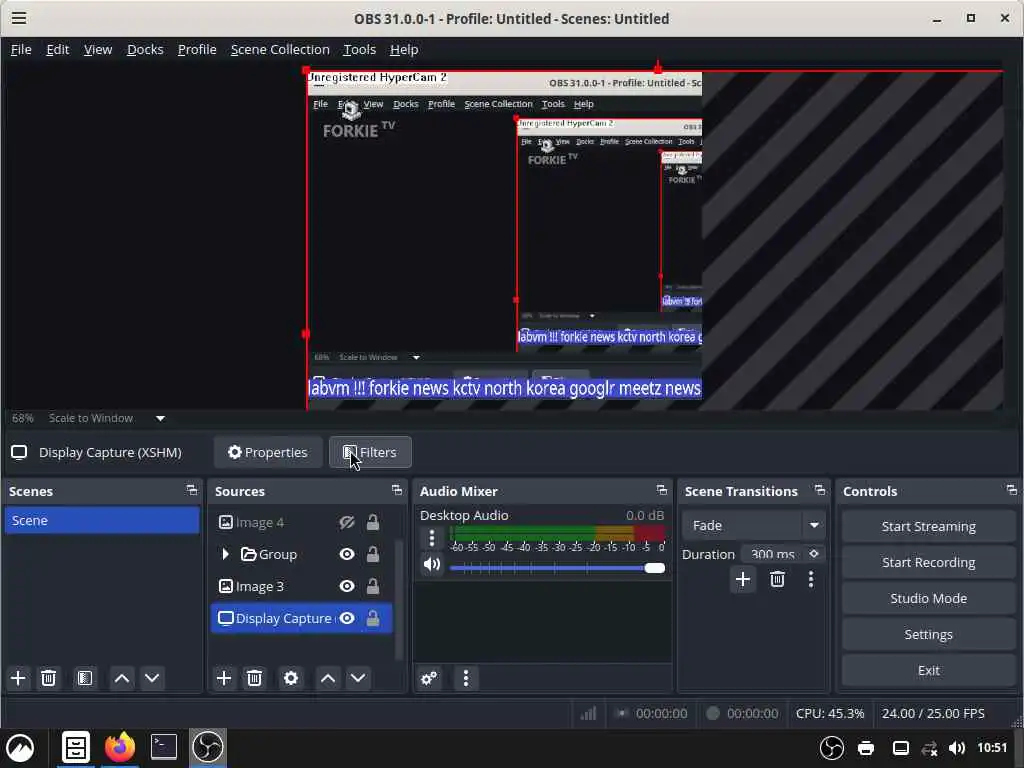
Task: Click the Exit button
Action: click(x=928, y=670)
